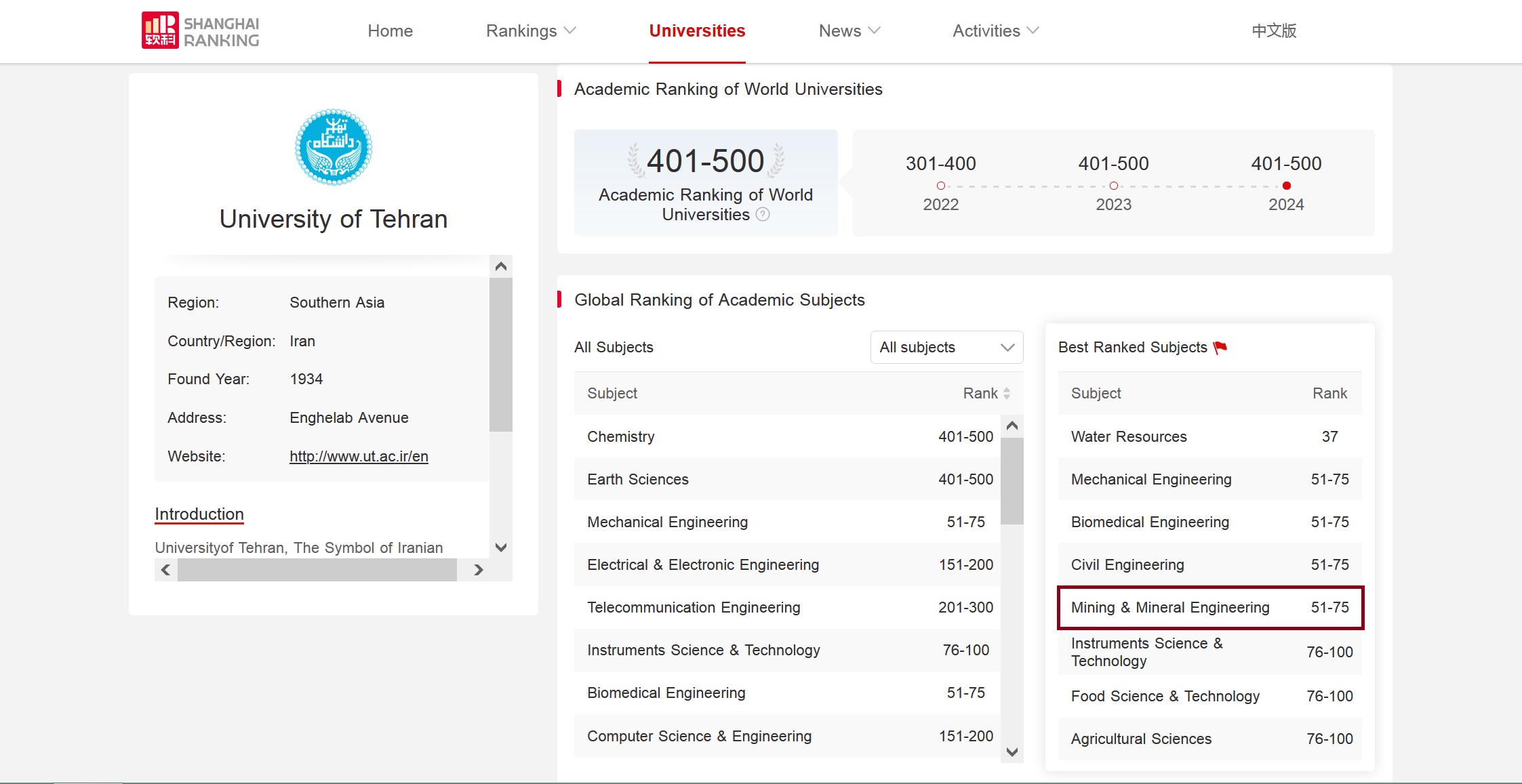This screenshot has width=1522, height=784.
Task: Click the Computer Science & Engineering row
Action: pos(787,736)
